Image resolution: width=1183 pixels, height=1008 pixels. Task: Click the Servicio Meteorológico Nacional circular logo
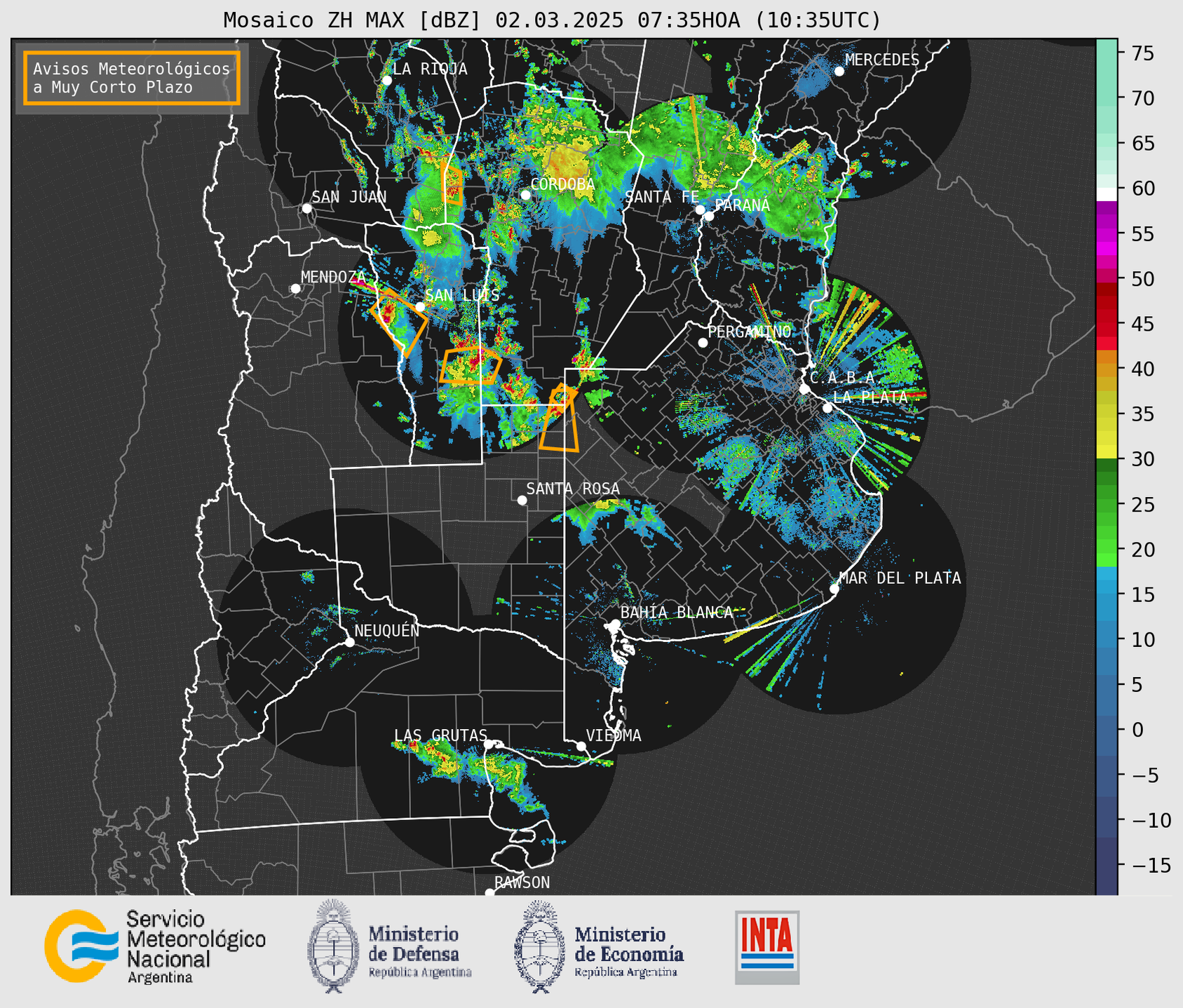[x=81, y=946]
